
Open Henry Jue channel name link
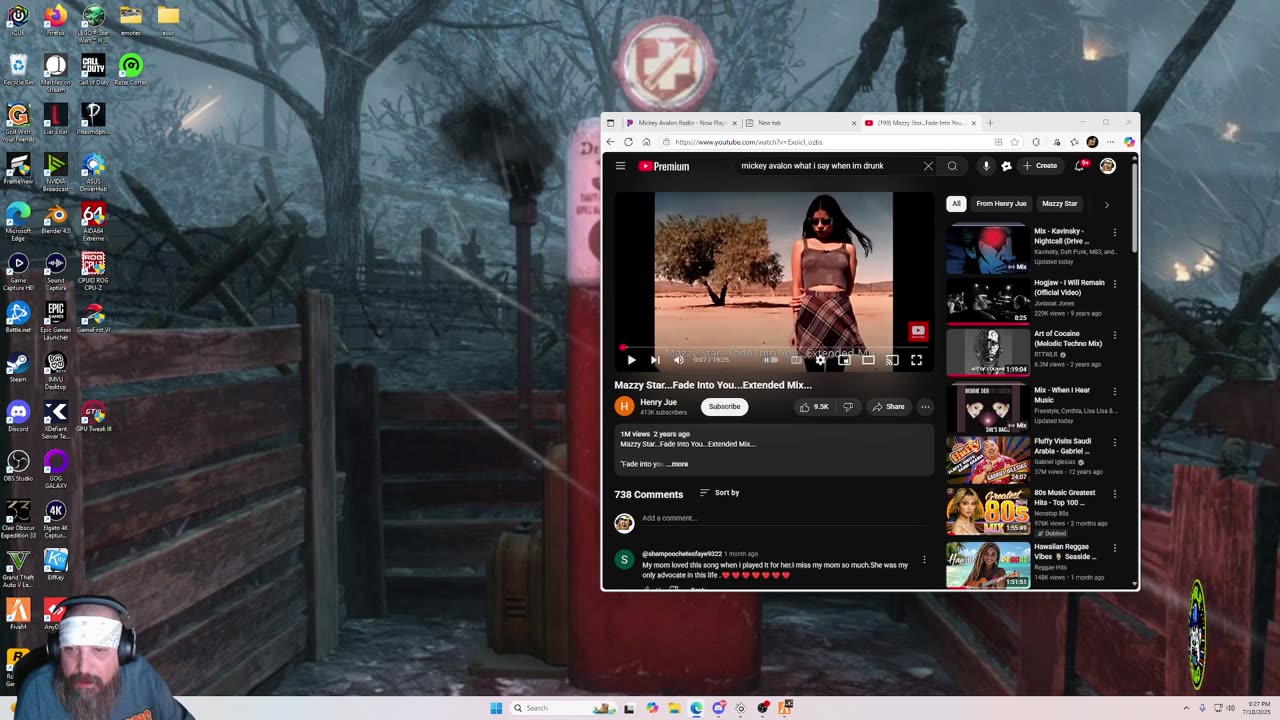tap(658, 402)
